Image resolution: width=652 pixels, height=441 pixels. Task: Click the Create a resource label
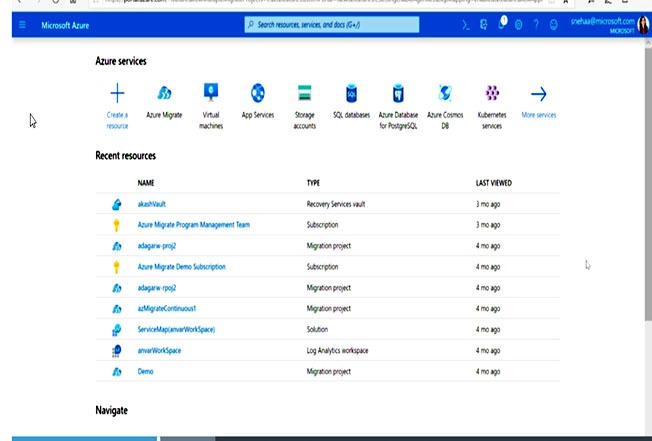117,120
